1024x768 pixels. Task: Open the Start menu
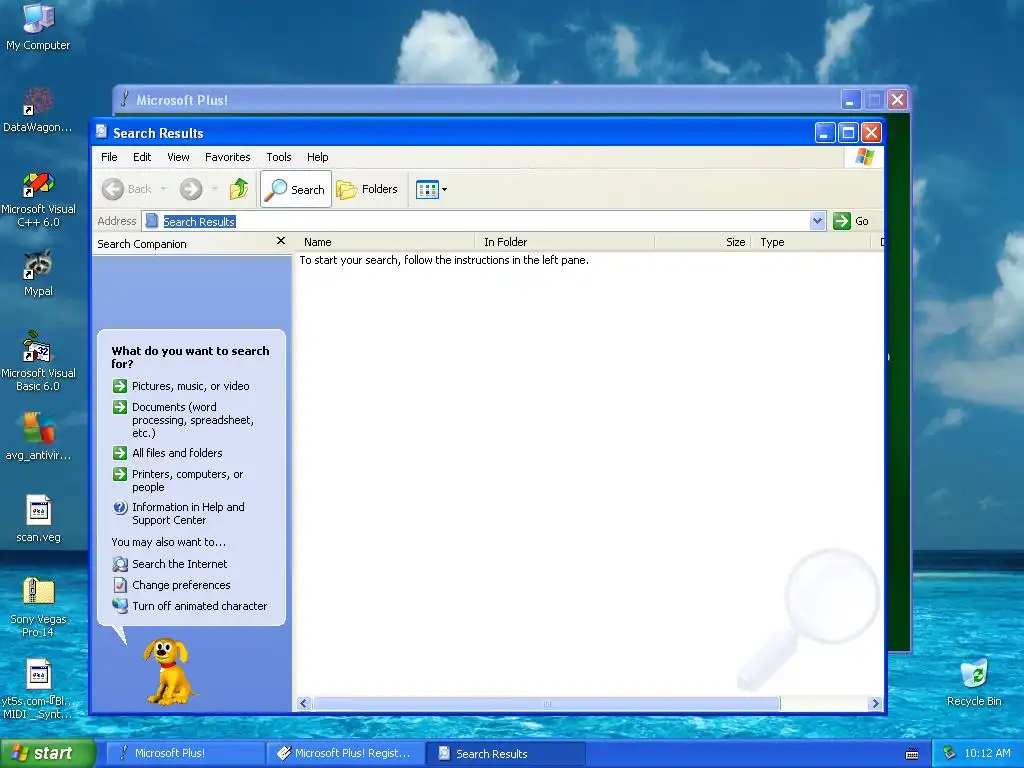[x=48, y=753]
